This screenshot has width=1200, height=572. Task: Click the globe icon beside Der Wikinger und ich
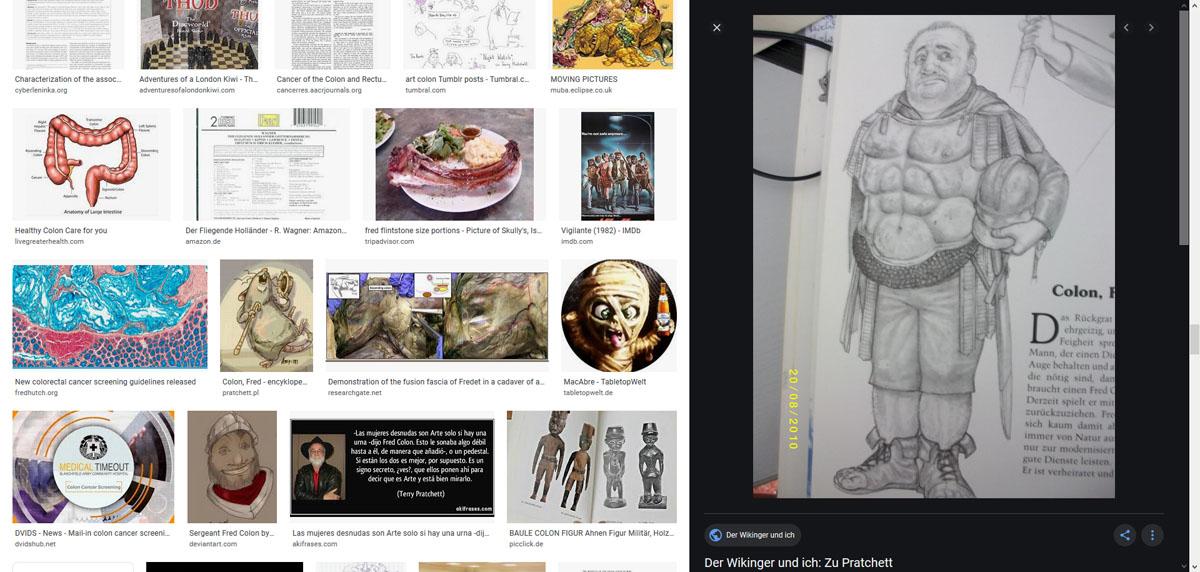716,535
